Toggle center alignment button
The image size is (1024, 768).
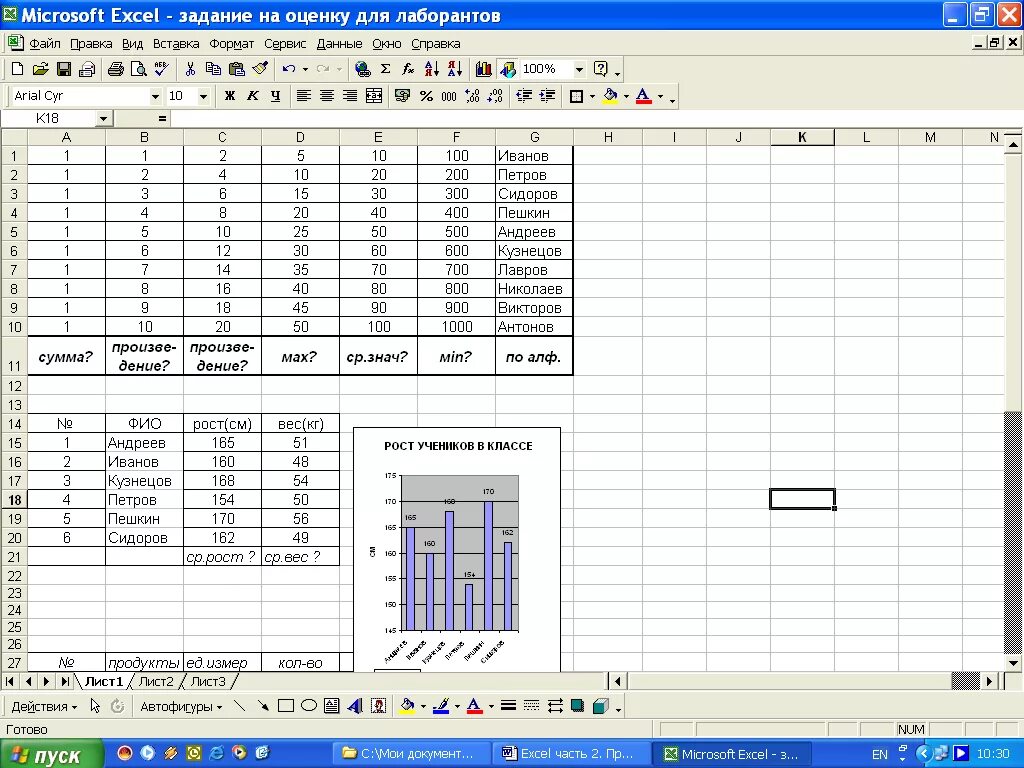coord(327,96)
